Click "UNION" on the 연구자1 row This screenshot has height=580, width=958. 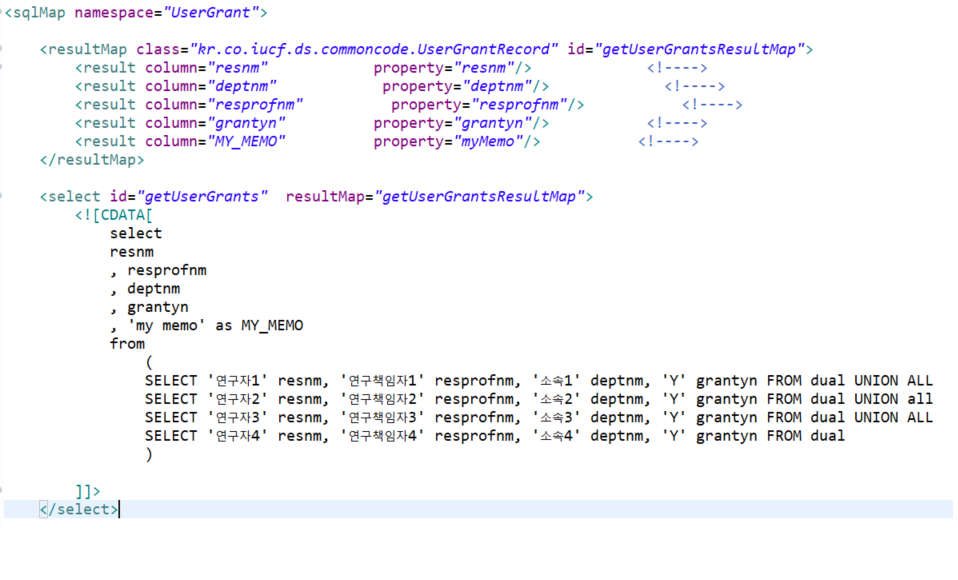click(x=876, y=381)
